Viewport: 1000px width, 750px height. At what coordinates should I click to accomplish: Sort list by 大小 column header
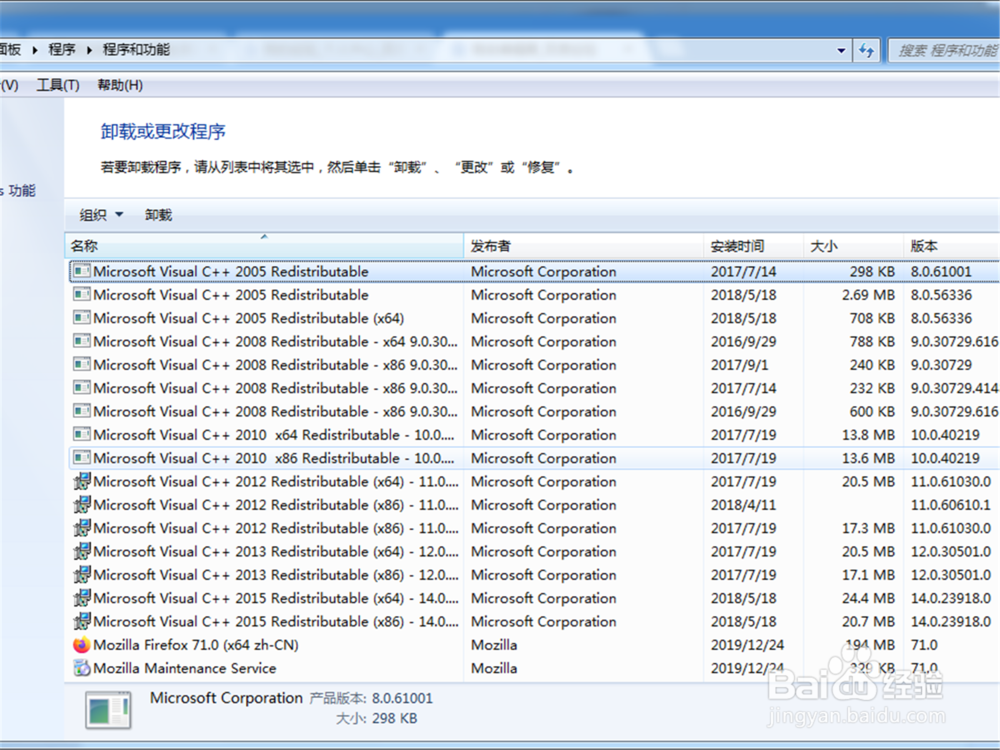853,246
